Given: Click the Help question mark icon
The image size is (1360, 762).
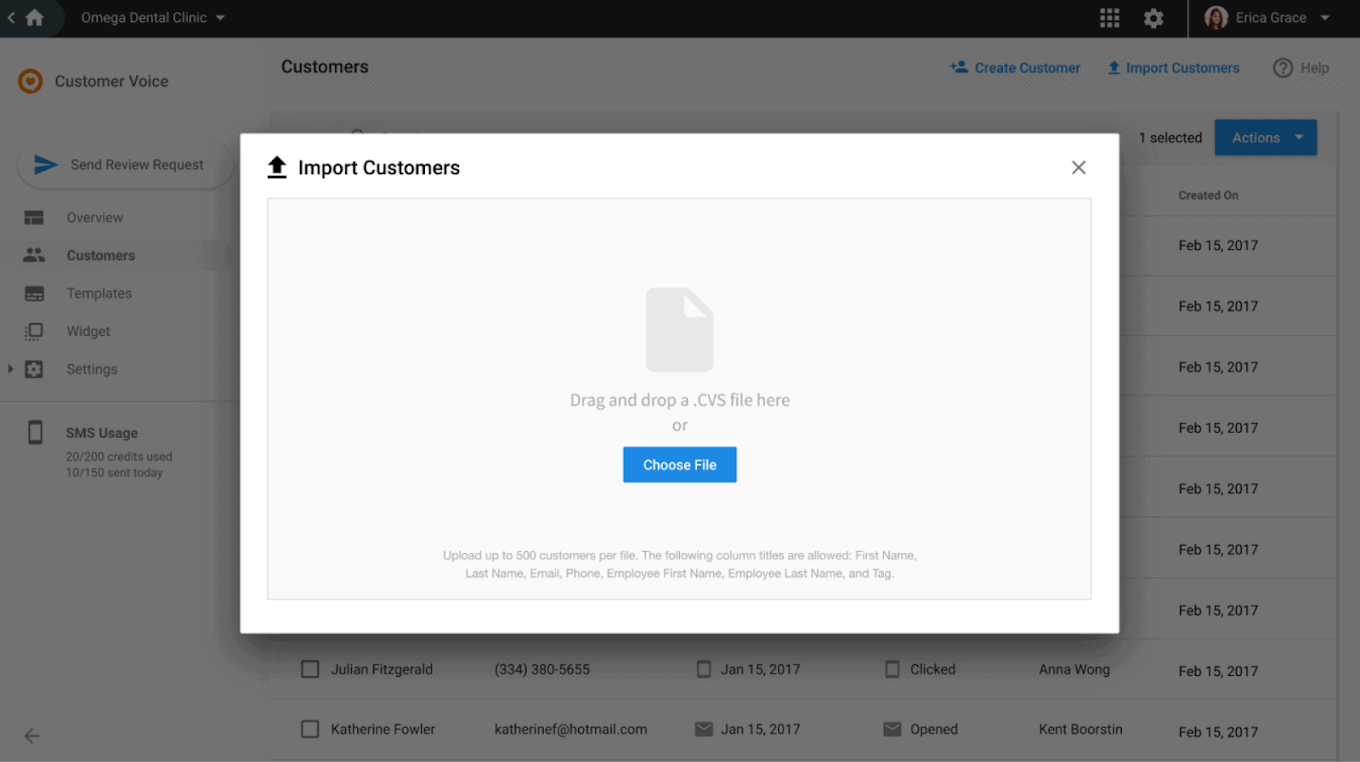Looking at the screenshot, I should point(1283,68).
